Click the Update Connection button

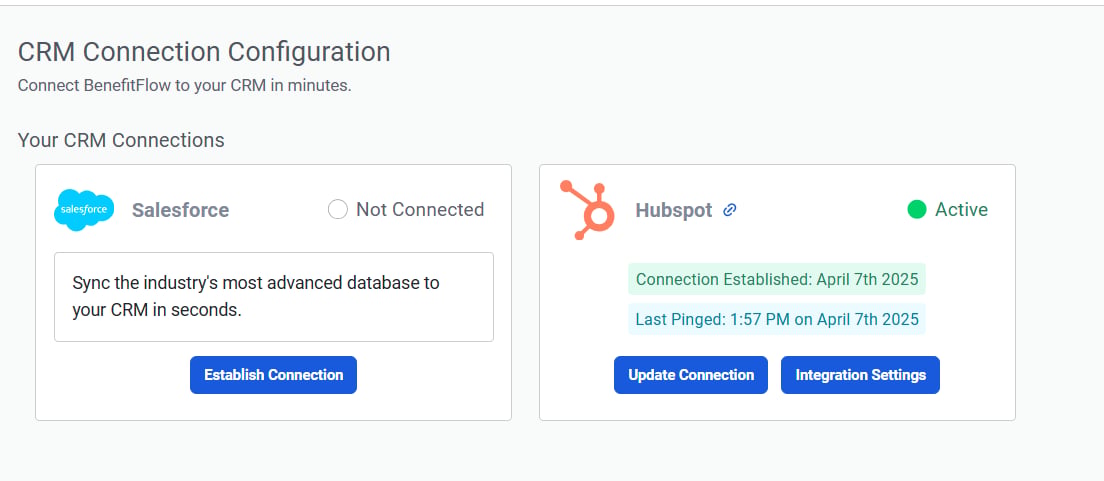[691, 375]
